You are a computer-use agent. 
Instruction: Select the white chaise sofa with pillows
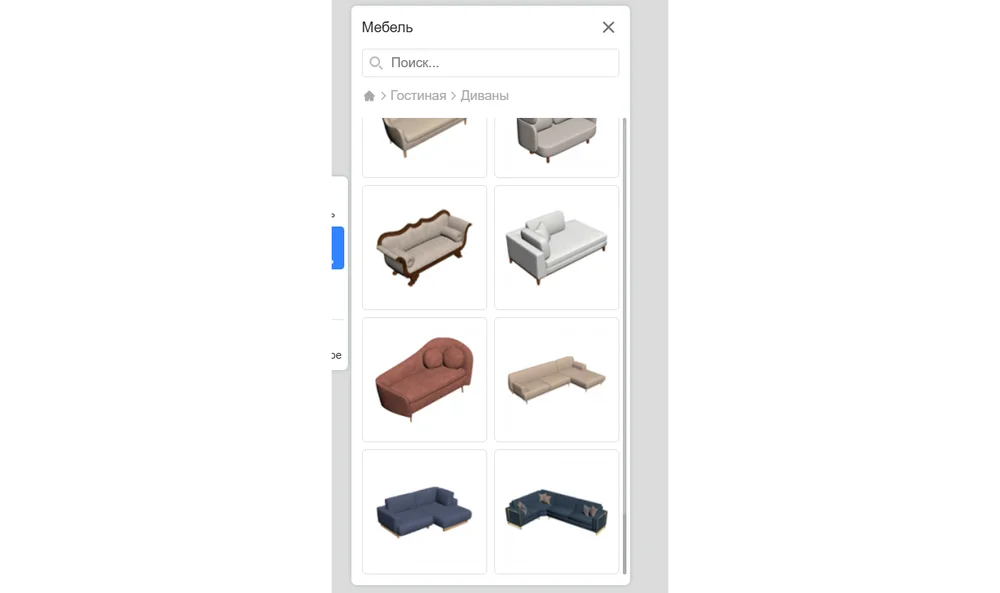point(557,247)
